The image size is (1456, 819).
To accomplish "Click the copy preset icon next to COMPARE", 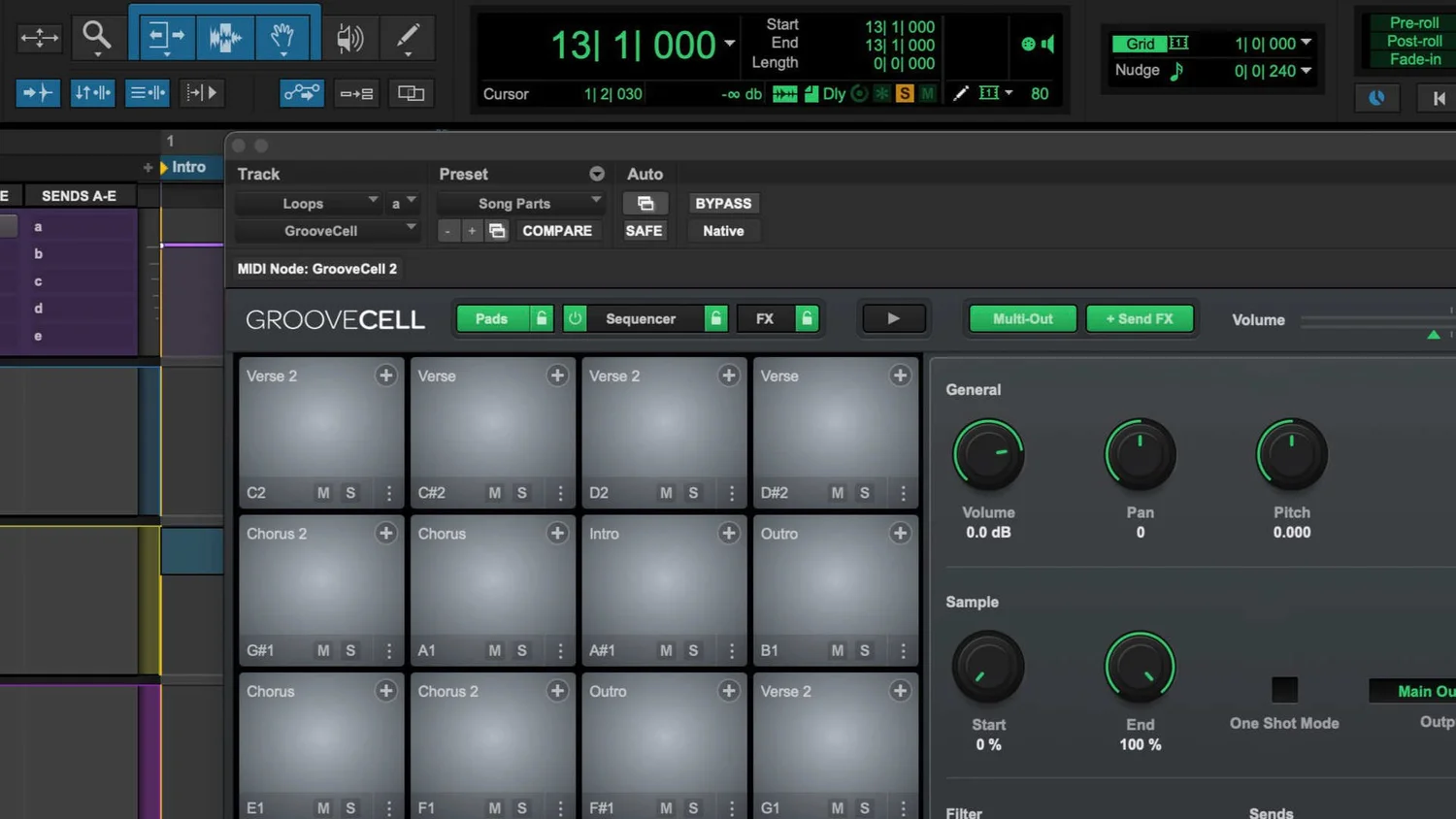I will coord(497,231).
